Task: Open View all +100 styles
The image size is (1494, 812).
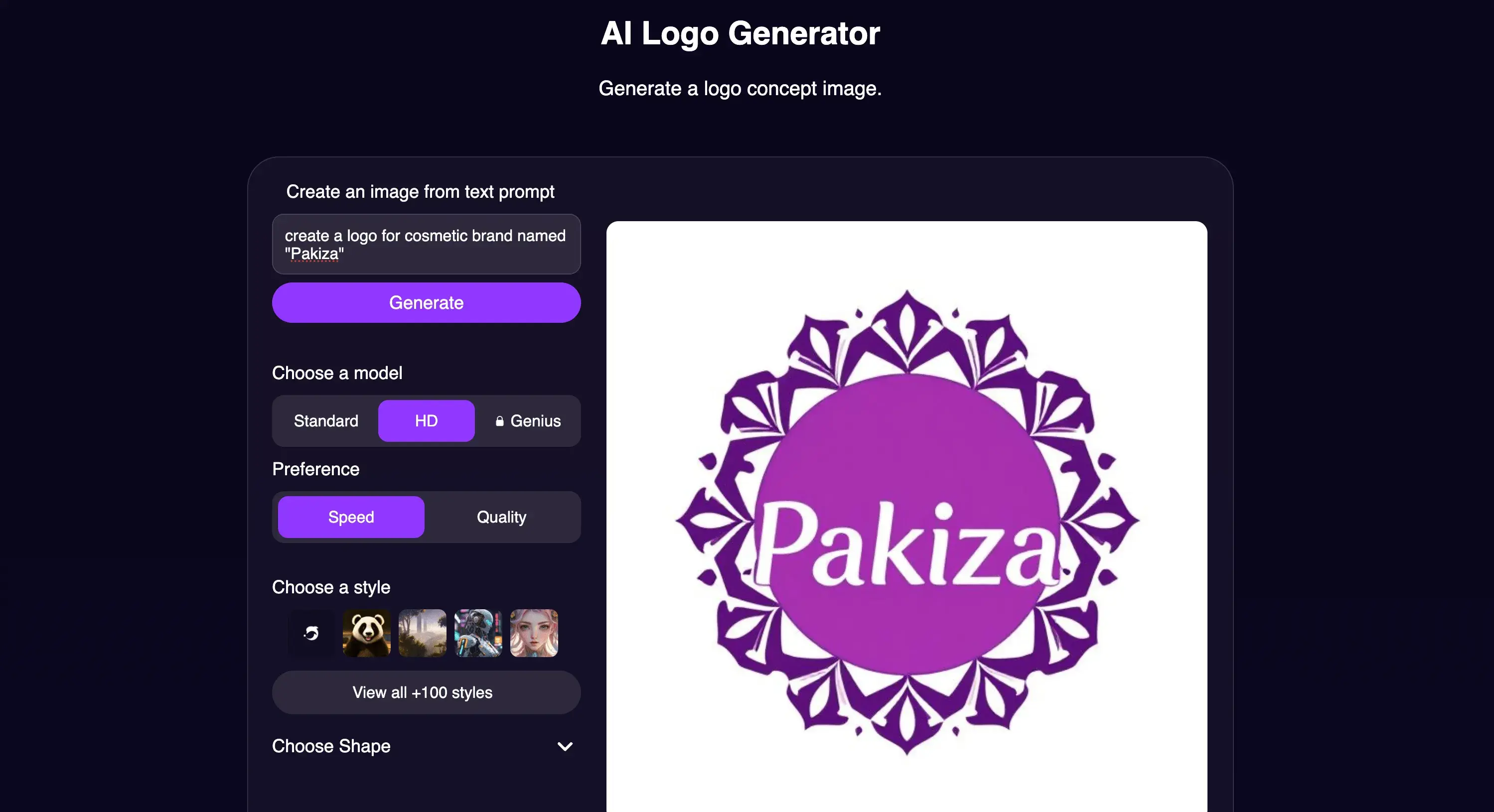Action: point(426,692)
